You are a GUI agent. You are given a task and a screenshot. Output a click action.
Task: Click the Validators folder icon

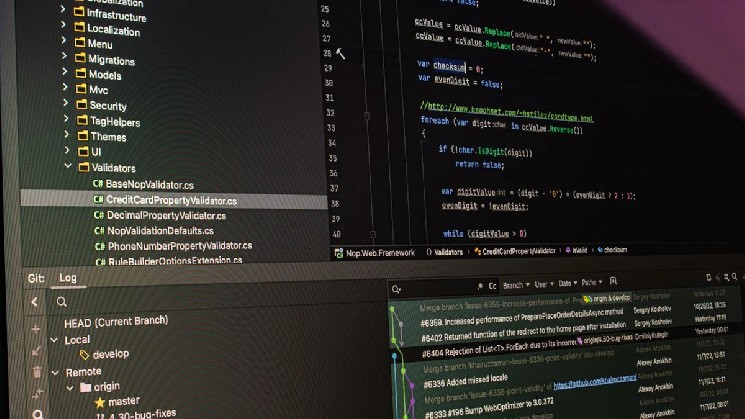(x=84, y=167)
